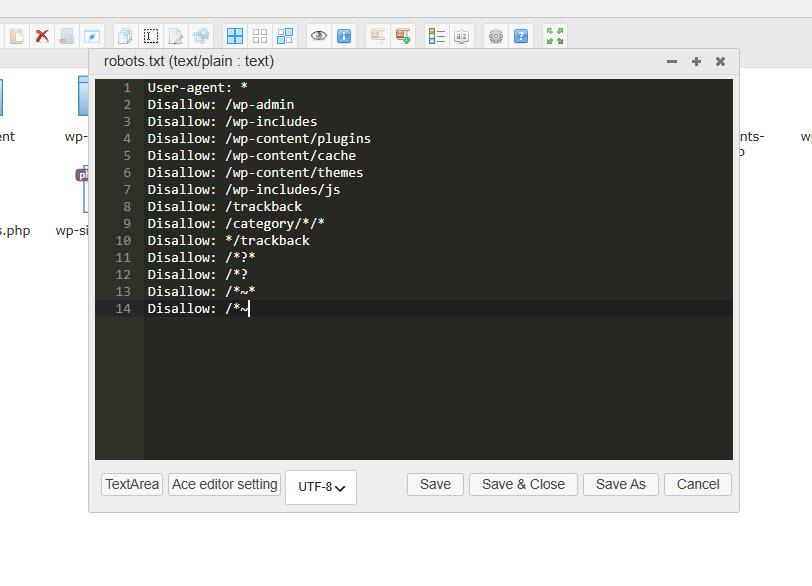Click the Select all icon
Viewport: 812px width, 586px height.
click(x=235, y=36)
